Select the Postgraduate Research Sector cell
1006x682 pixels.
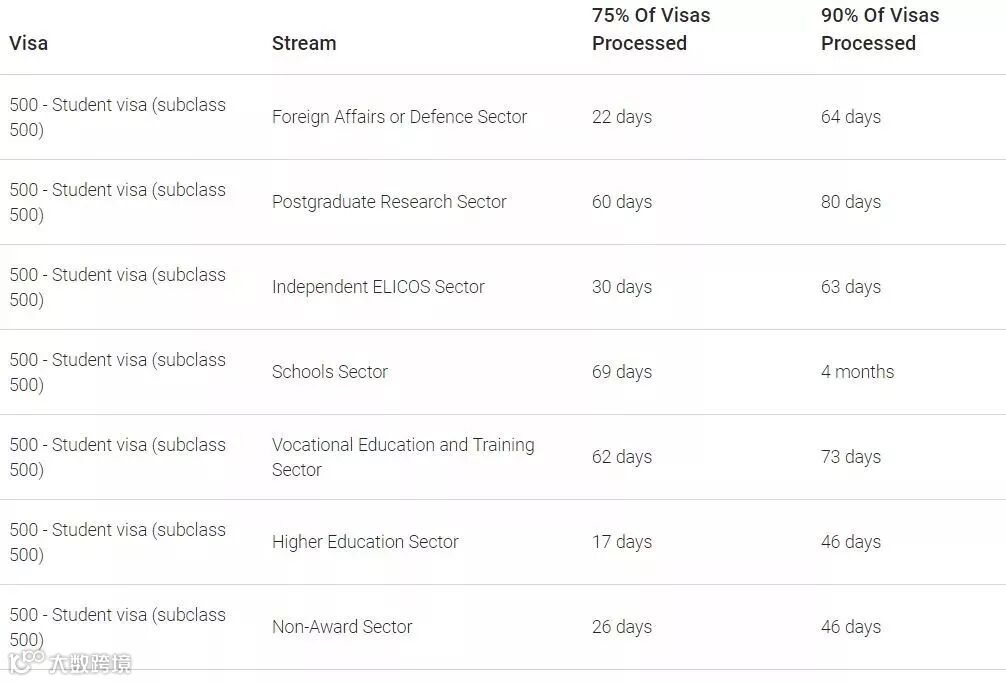pos(389,202)
